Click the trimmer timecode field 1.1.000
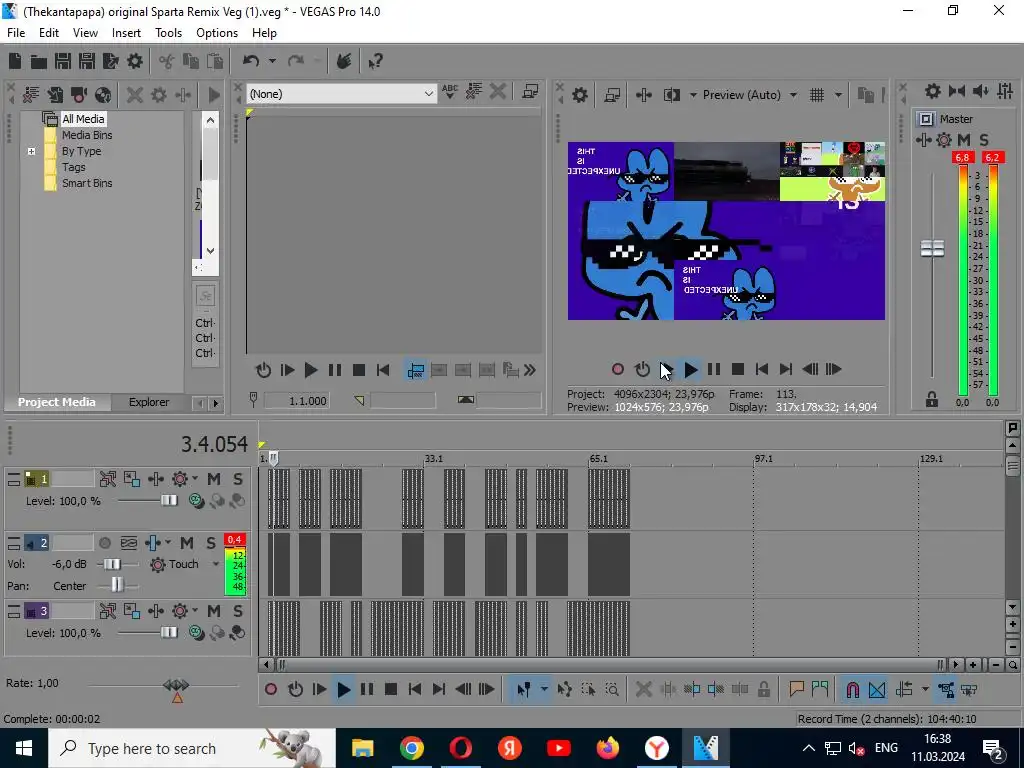The height and width of the screenshot is (768, 1024). (x=296, y=401)
